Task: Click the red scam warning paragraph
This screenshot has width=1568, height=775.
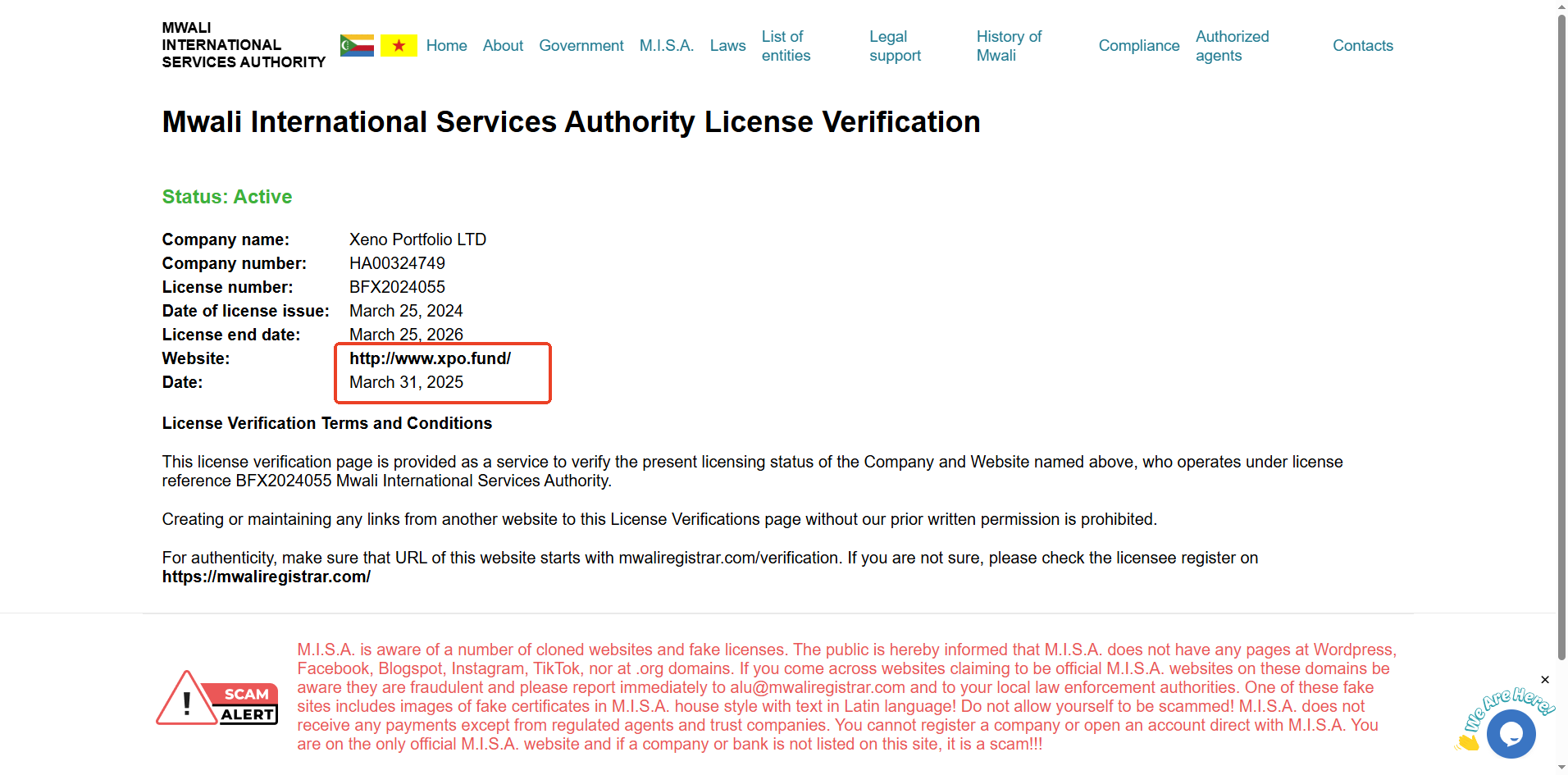Action: coord(846,697)
